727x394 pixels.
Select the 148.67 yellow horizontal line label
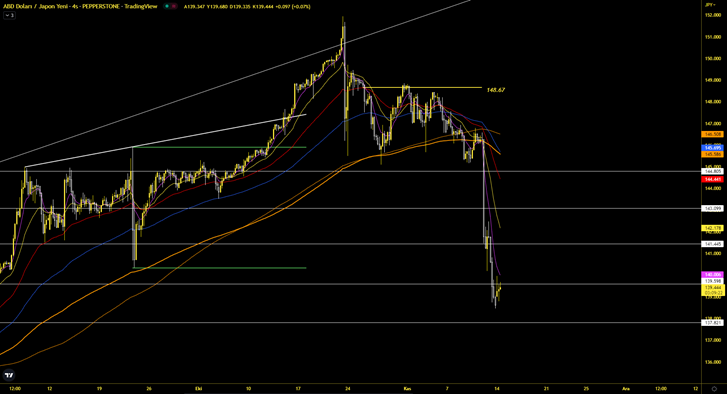click(x=496, y=89)
